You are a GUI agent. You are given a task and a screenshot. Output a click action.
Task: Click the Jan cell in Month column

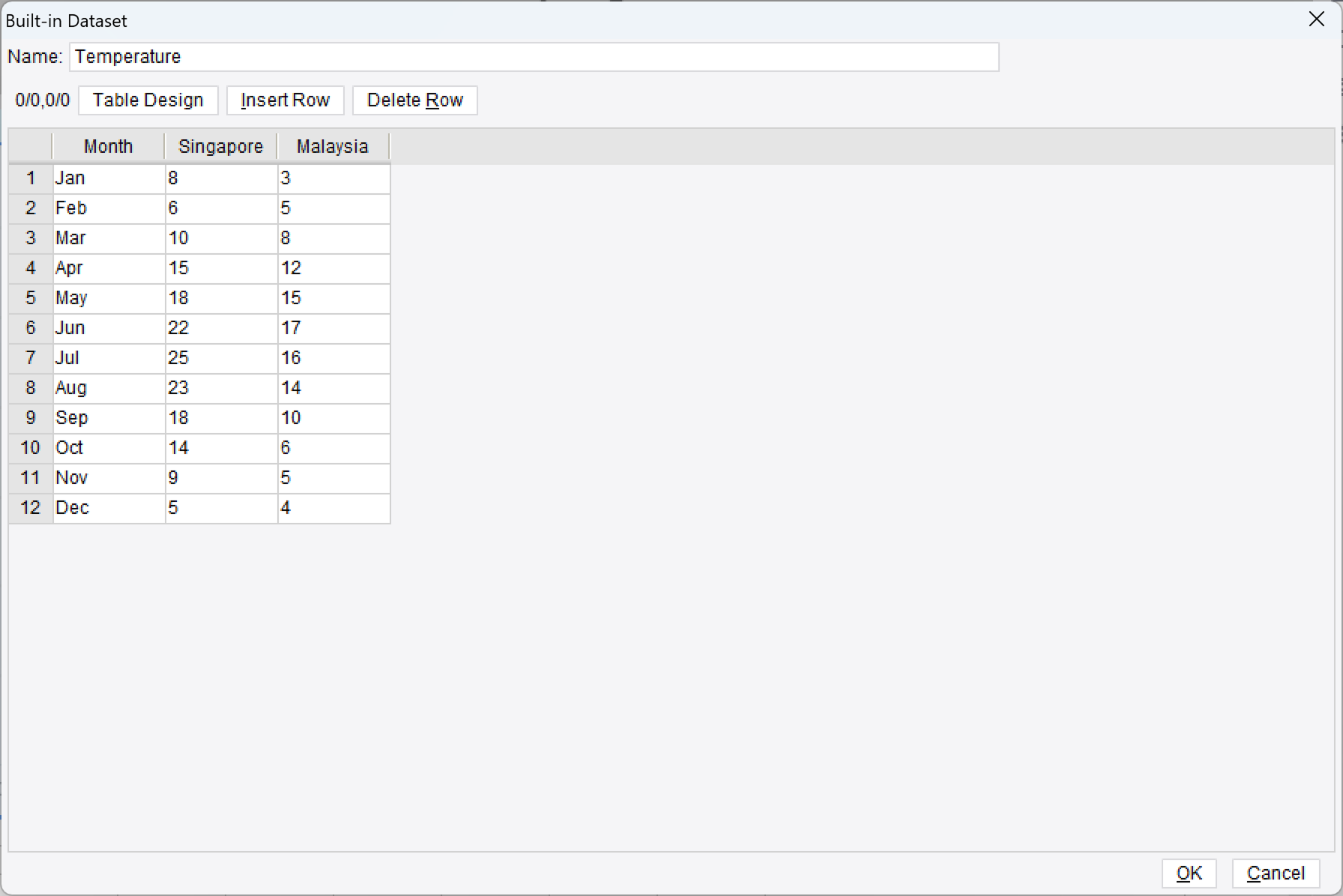(x=108, y=178)
